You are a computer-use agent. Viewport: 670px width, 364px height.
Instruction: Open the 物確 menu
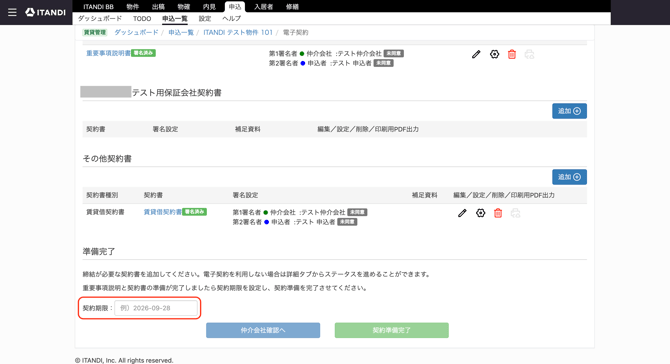(184, 6)
